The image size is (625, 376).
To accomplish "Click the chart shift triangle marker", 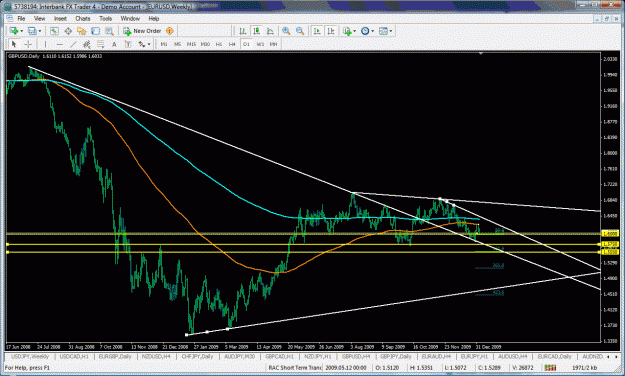I will 481,53.
